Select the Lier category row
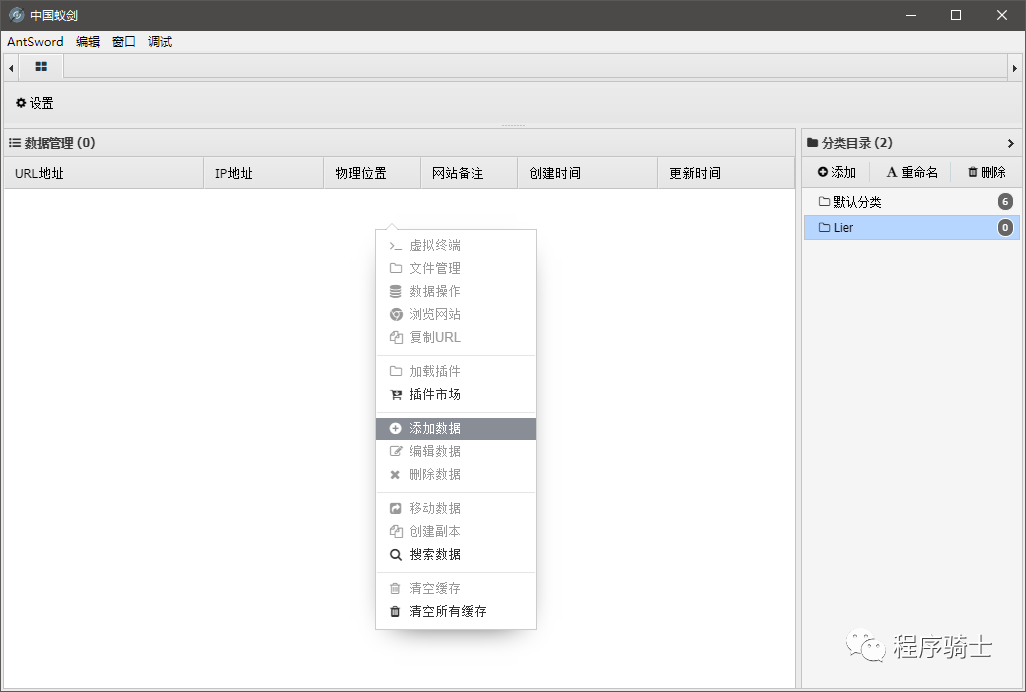The width and height of the screenshot is (1026, 692). (x=911, y=228)
